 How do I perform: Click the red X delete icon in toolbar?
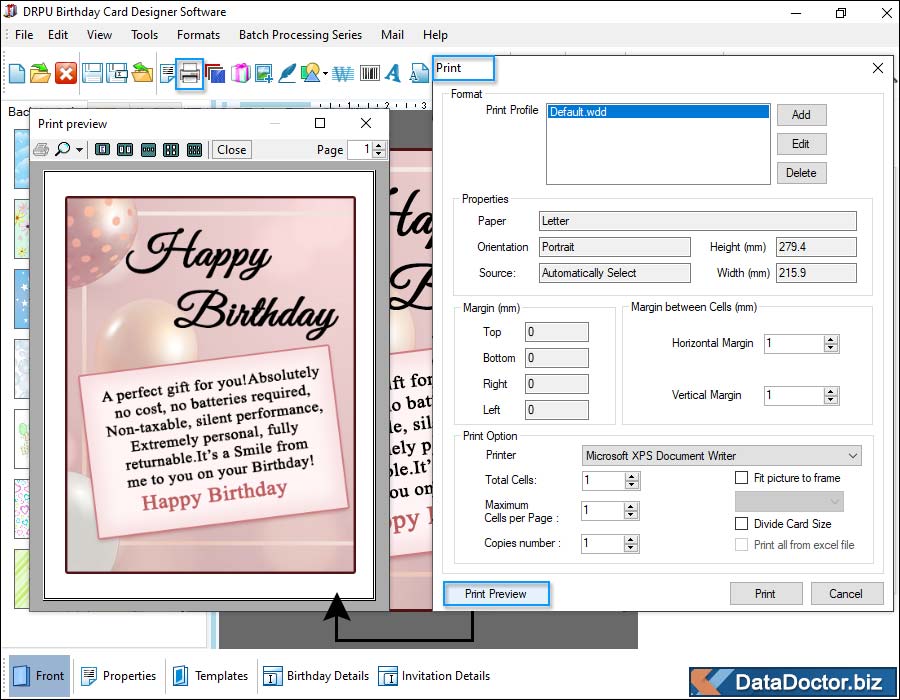click(x=66, y=73)
